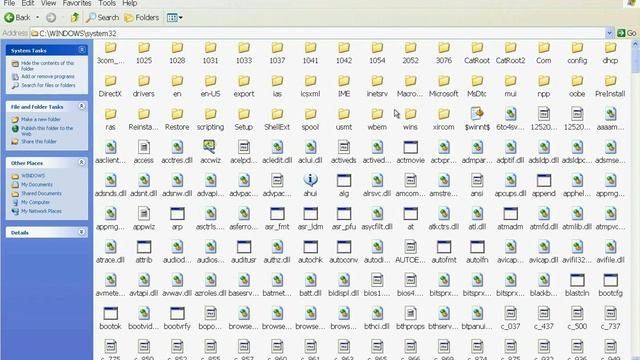Screen dimensions: 640x360
Task: Open the View menu
Action: tap(48, 3)
